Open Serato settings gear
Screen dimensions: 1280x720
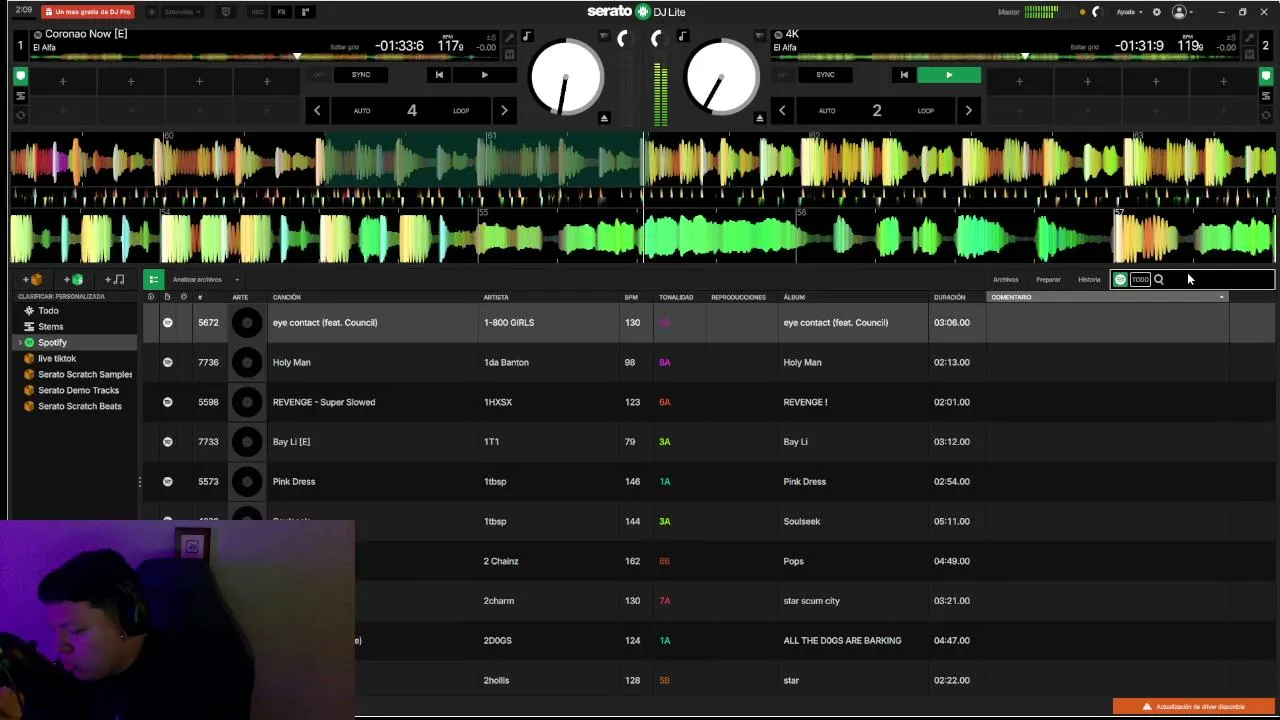pyautogui.click(x=1157, y=12)
